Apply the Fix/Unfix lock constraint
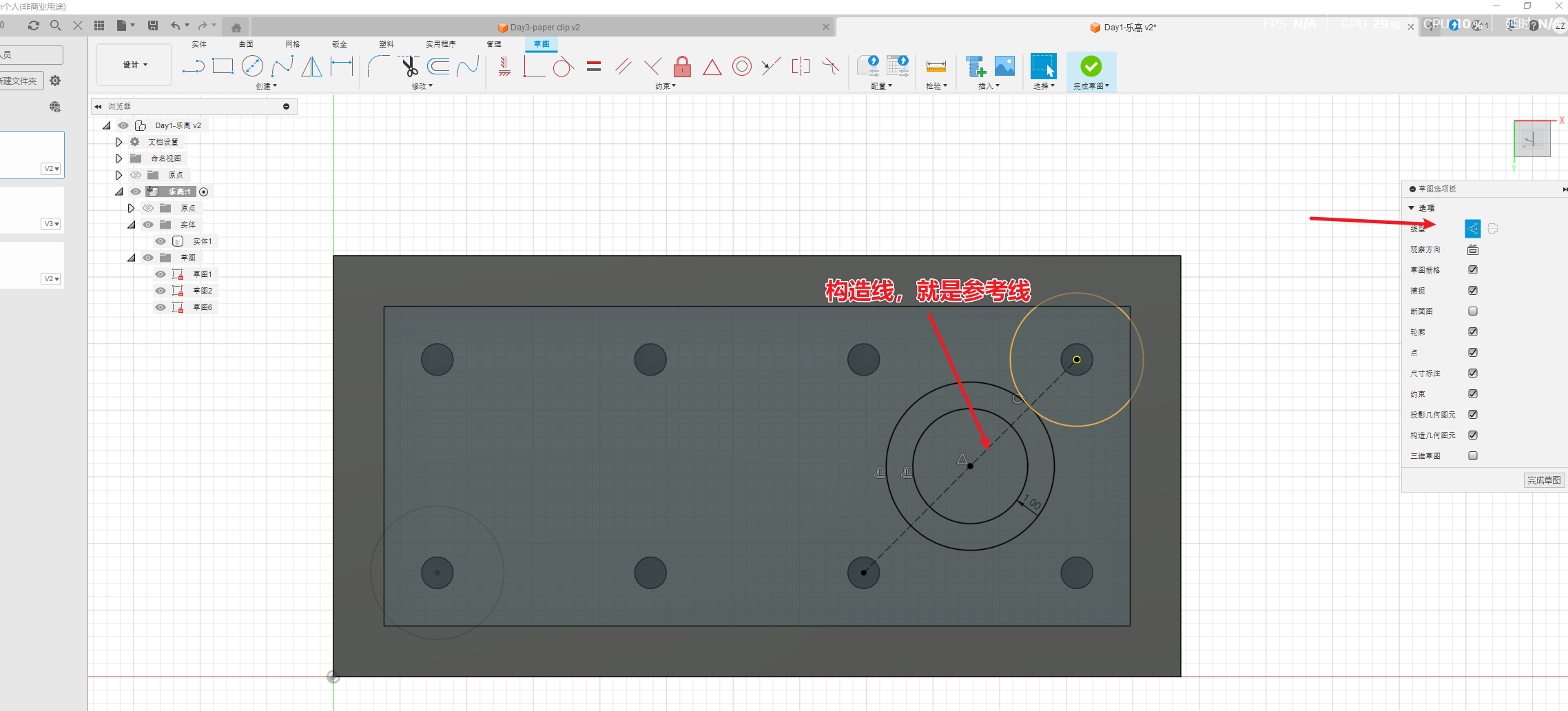 [682, 67]
